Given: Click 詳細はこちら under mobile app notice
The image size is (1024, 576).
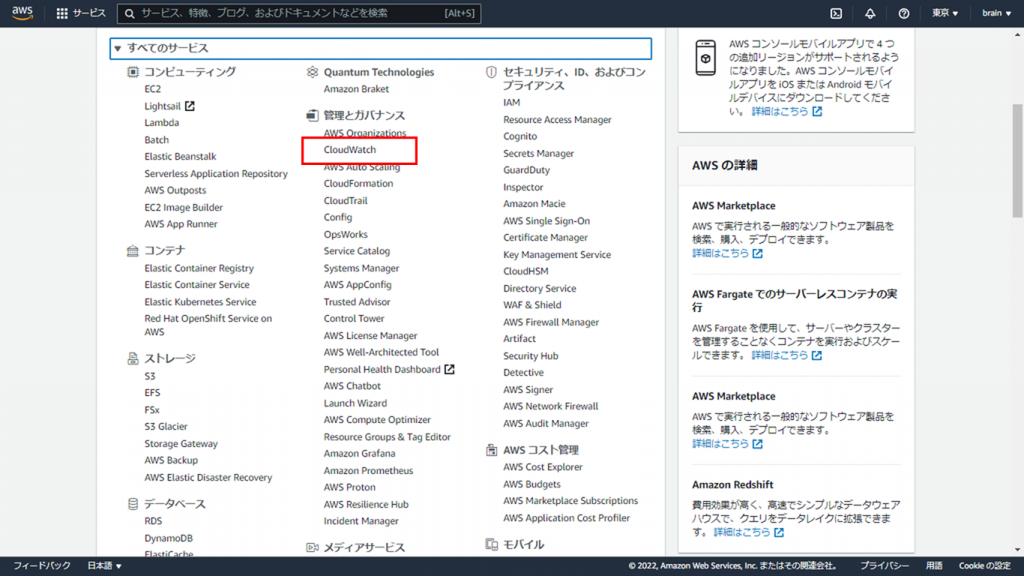Looking at the screenshot, I should click(x=786, y=112).
